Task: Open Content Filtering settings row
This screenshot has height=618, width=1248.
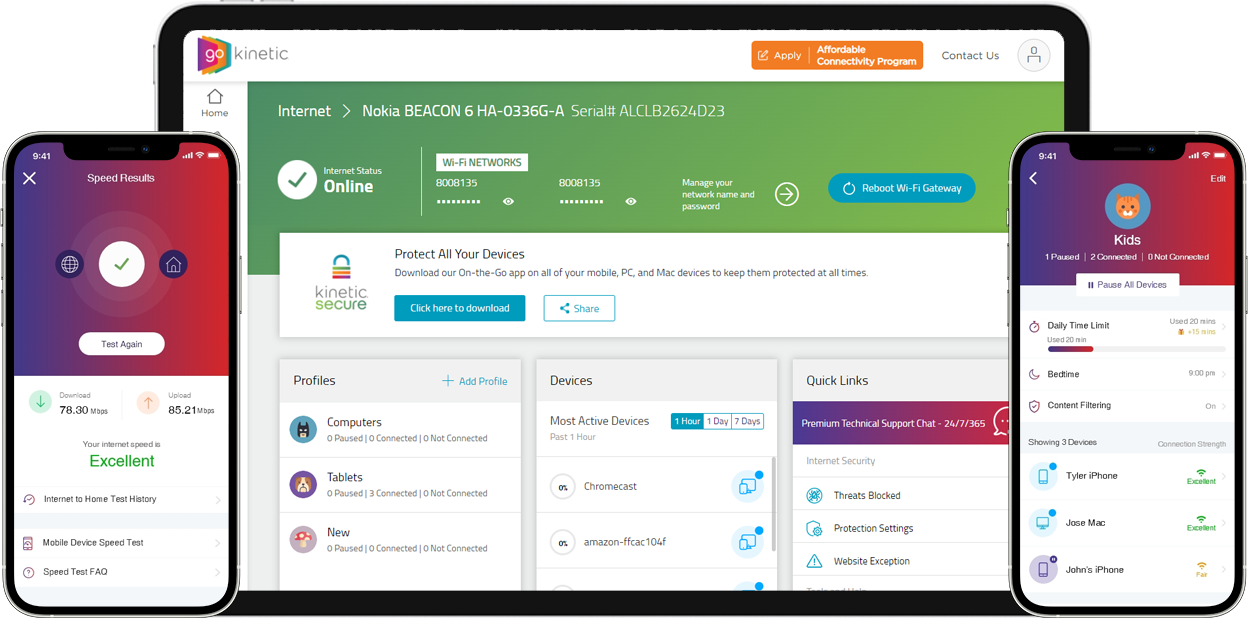Action: click(x=1127, y=406)
